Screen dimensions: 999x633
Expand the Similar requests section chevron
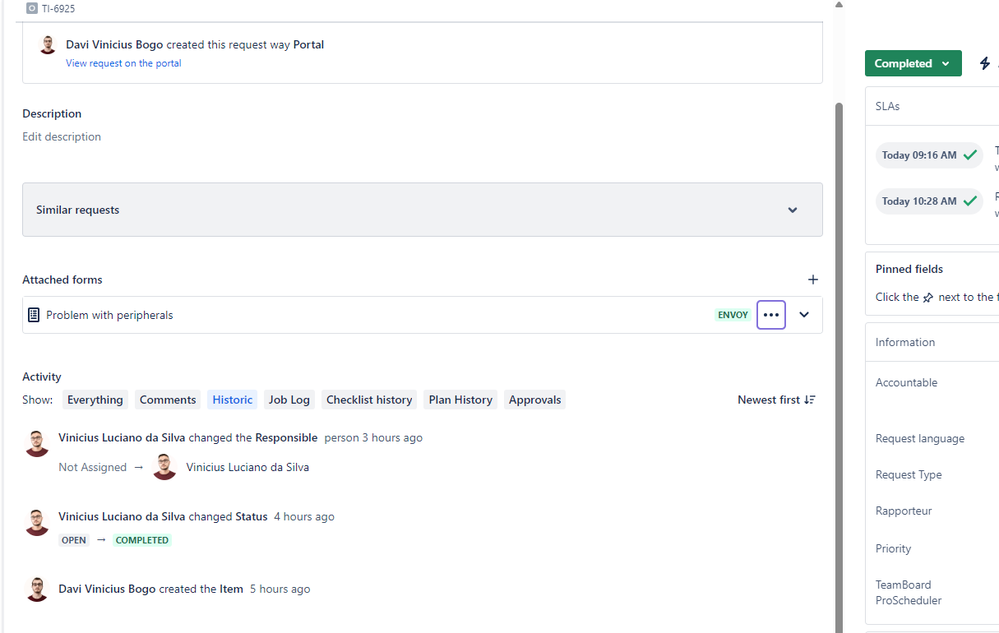point(792,210)
